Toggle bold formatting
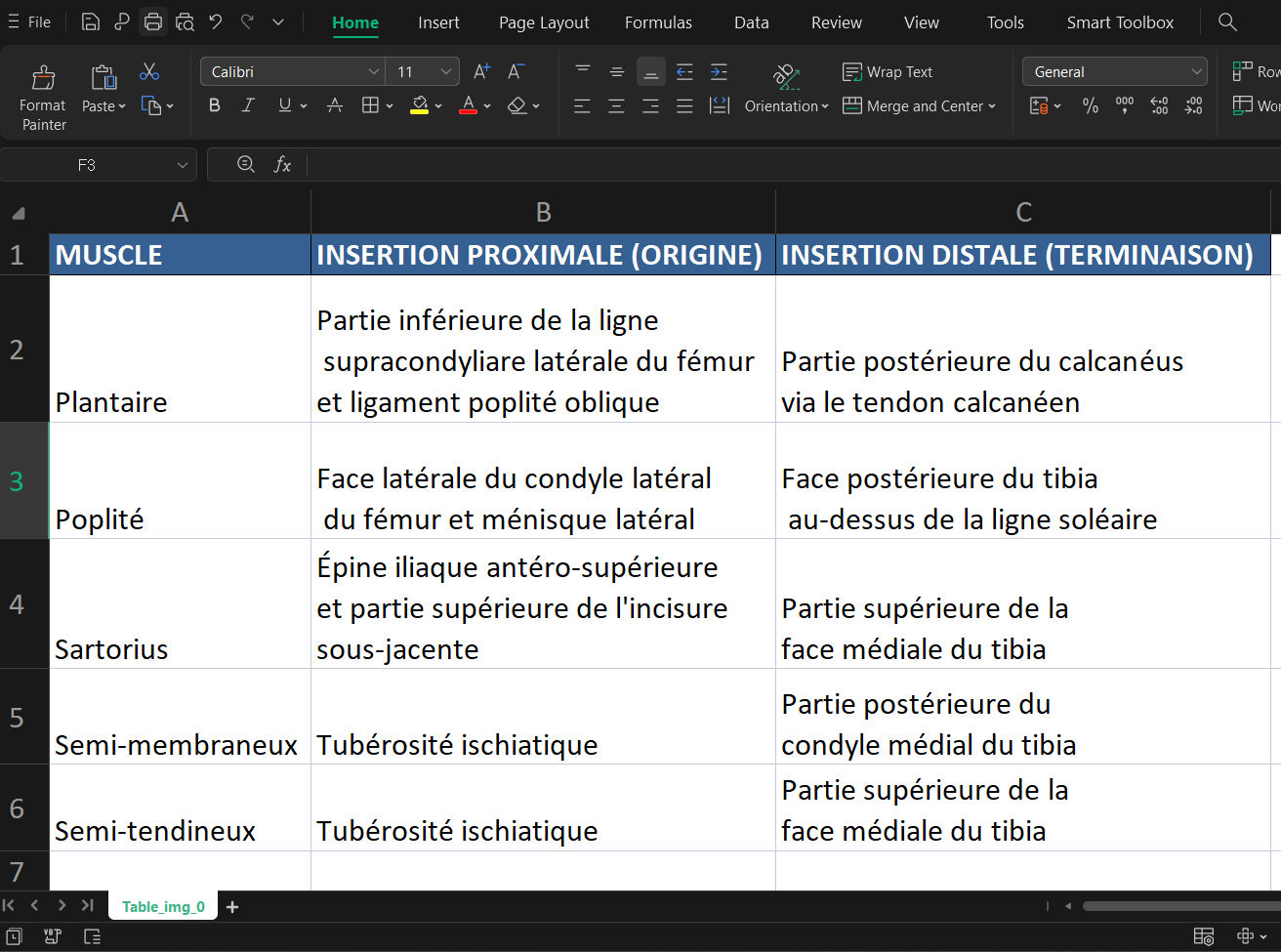Image resolution: width=1281 pixels, height=952 pixels. [x=214, y=105]
